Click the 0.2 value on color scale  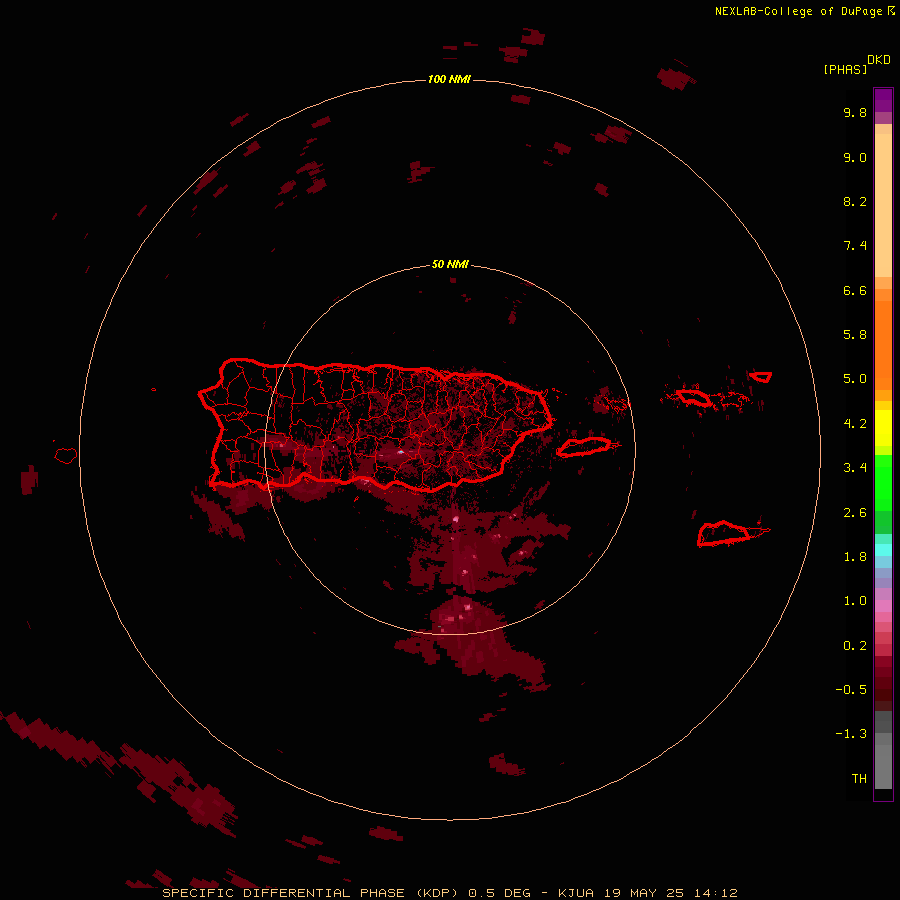coord(855,646)
